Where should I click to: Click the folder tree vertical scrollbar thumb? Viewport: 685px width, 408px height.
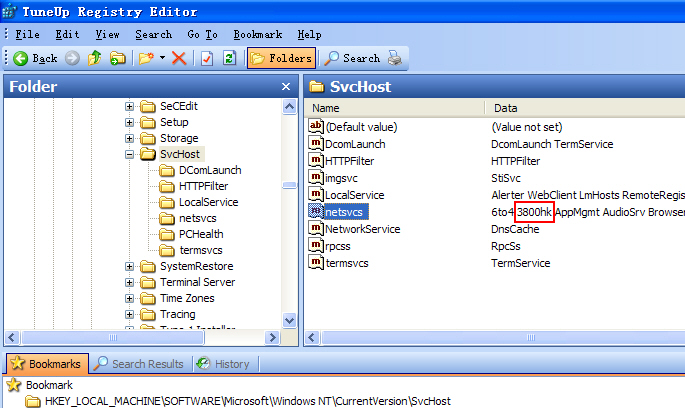[289, 186]
